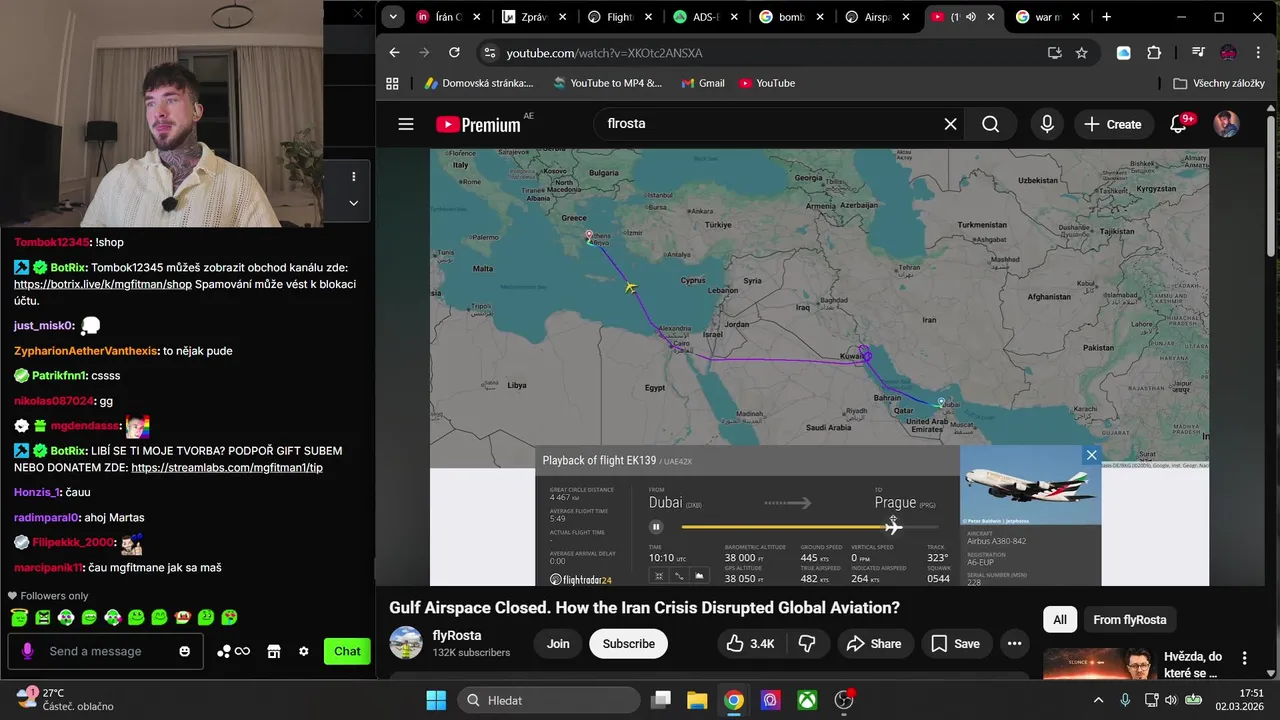Mute the playing YouTube tab audio
The image size is (1280, 720).
pos(970,17)
